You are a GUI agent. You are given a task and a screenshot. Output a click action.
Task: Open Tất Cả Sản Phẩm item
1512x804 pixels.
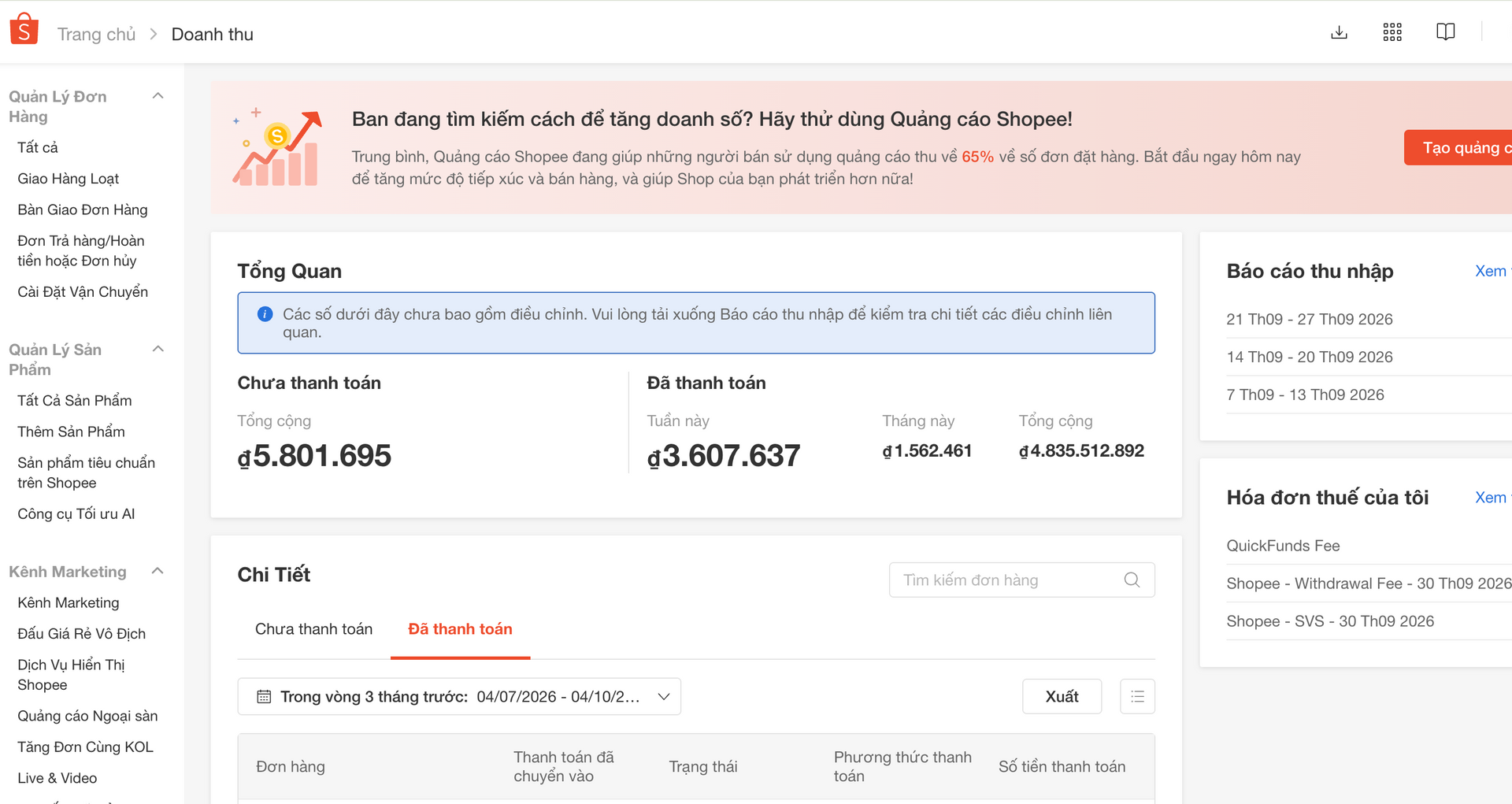(x=75, y=400)
